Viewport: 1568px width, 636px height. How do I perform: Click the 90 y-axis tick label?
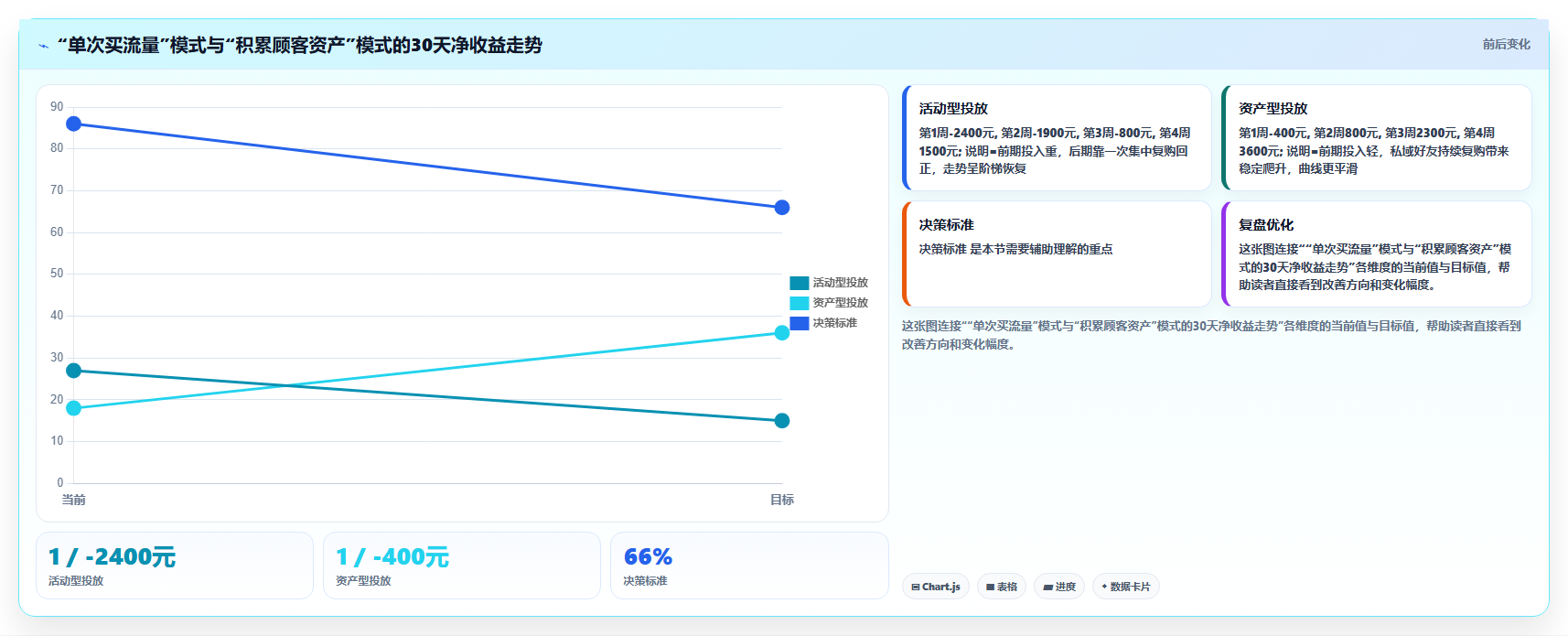tap(57, 107)
